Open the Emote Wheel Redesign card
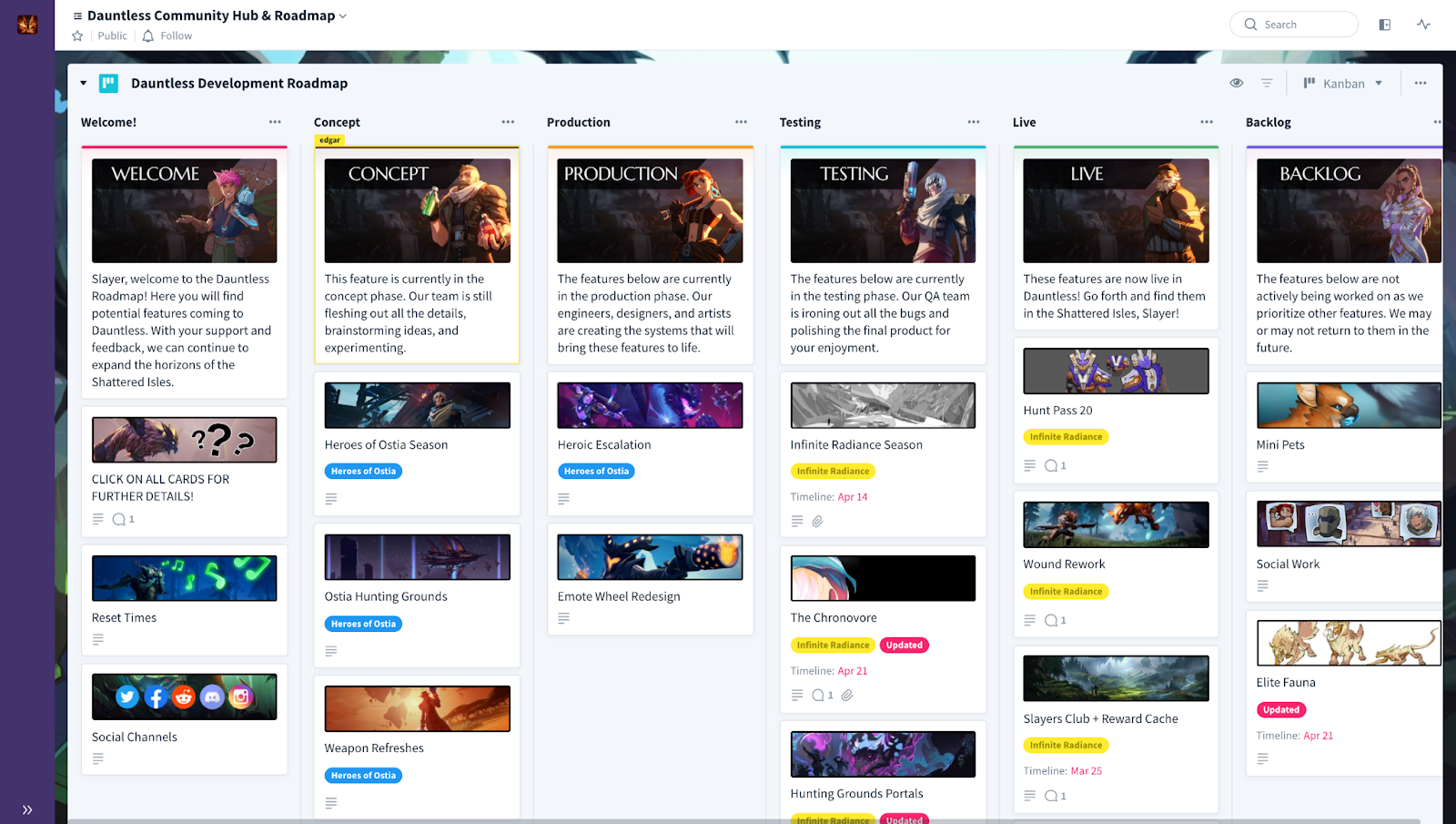The image size is (1456, 824). [651, 579]
